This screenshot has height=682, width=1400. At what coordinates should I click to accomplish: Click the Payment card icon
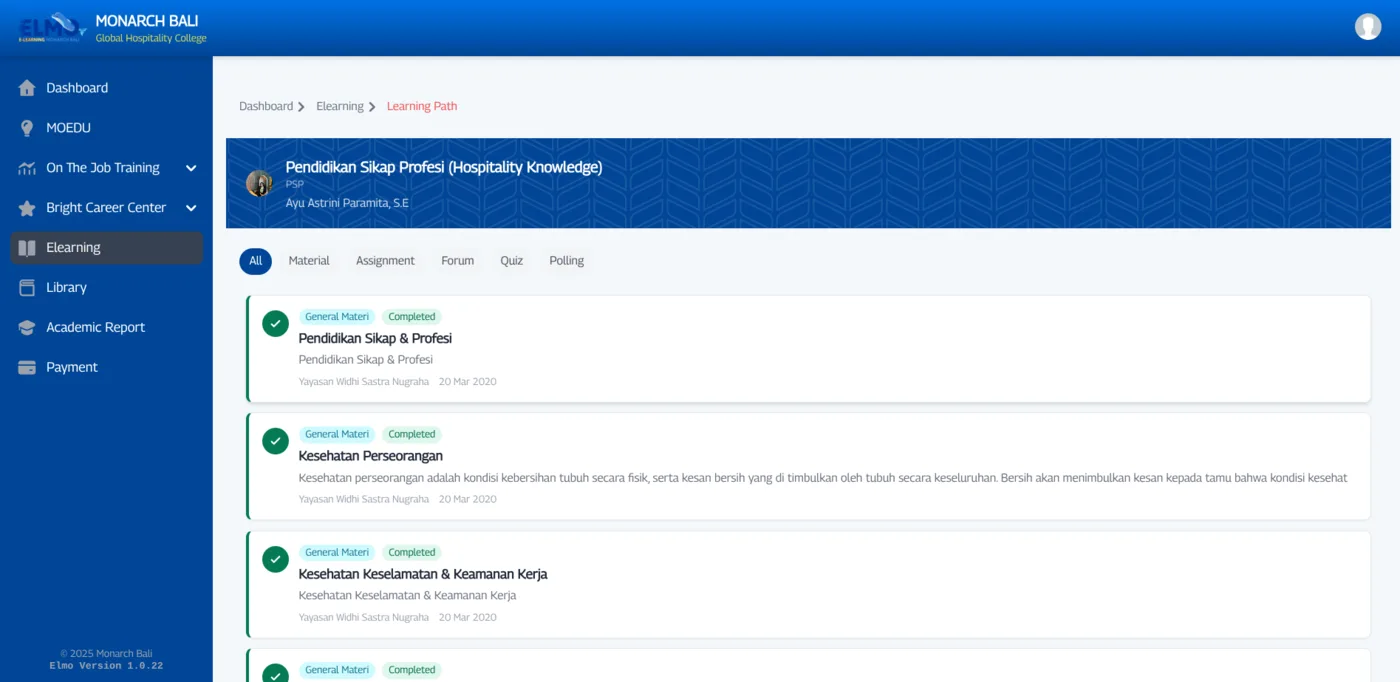27,368
